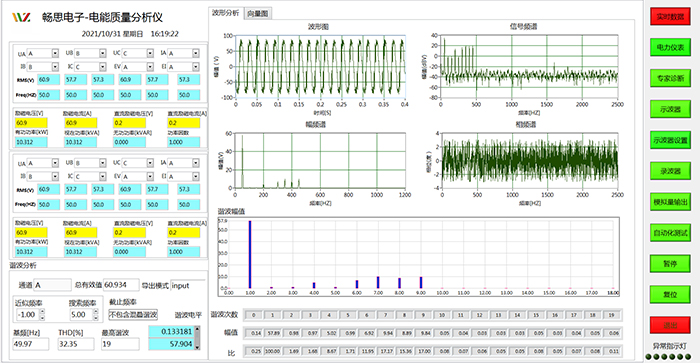Click the red 退出 exit button
The image size is (700, 363).
pos(670,325)
